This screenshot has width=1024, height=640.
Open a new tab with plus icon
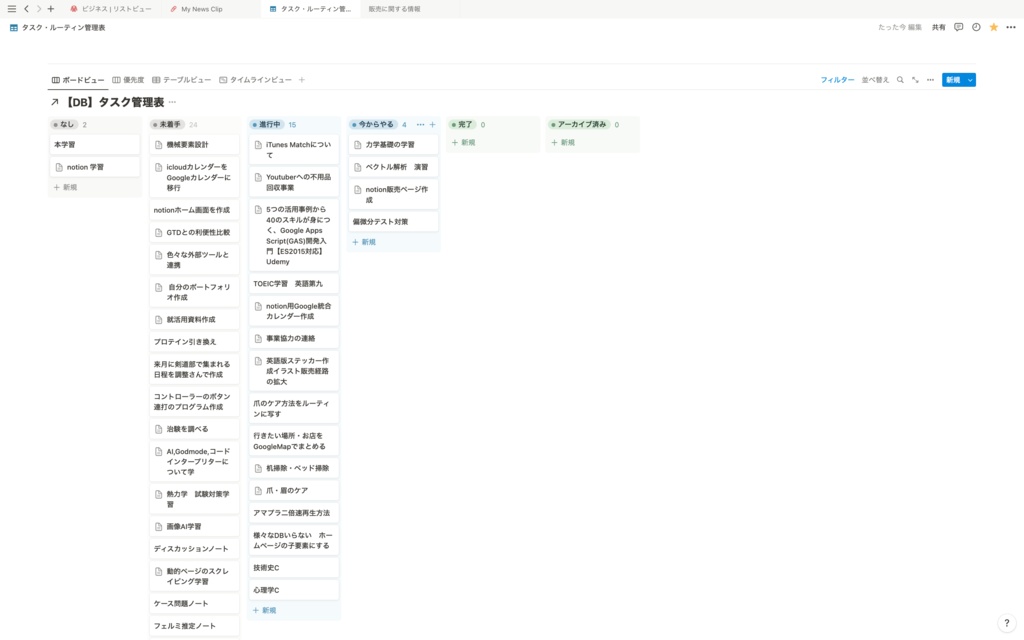(x=50, y=8)
